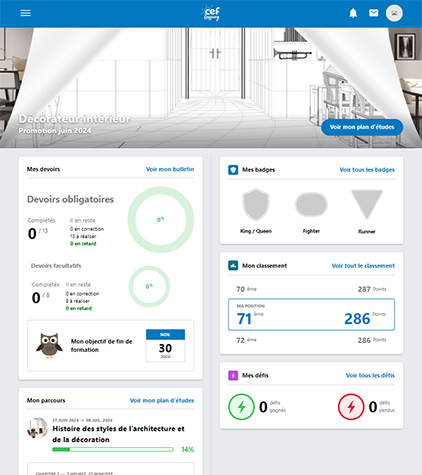
Task: Open Voir tous les badges link
Action: pos(367,170)
